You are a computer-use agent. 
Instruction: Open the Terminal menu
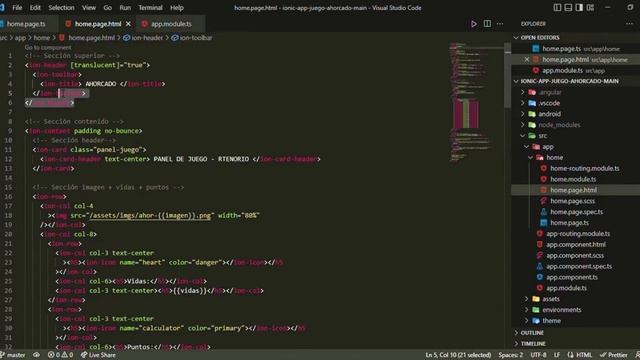point(150,8)
